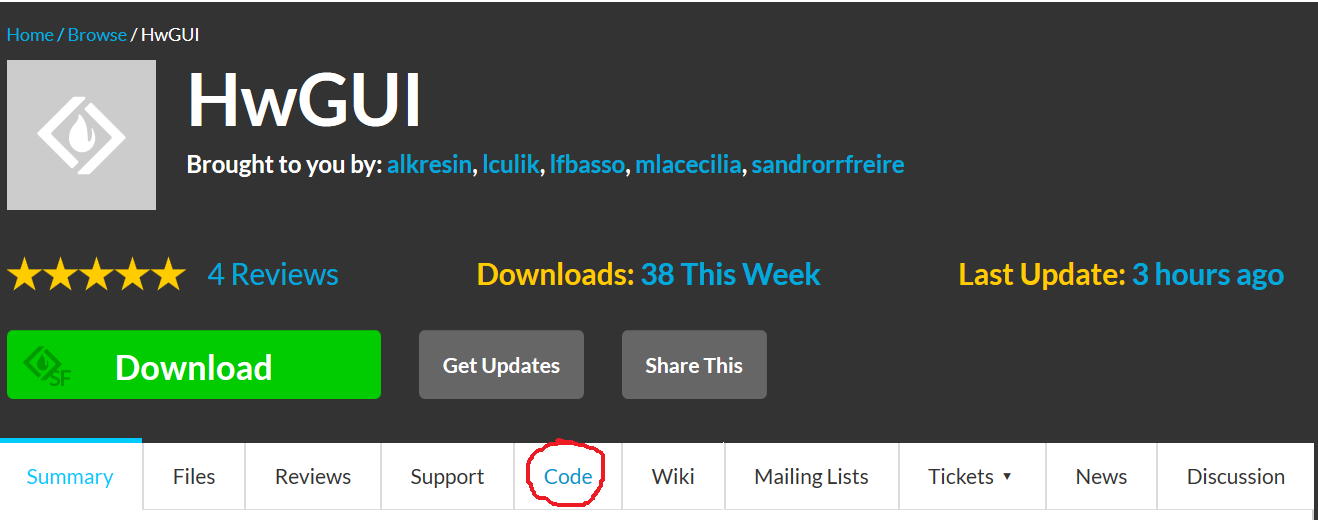The image size is (1318, 520).
Task: Visit alkresin's profile link
Action: [x=429, y=165]
